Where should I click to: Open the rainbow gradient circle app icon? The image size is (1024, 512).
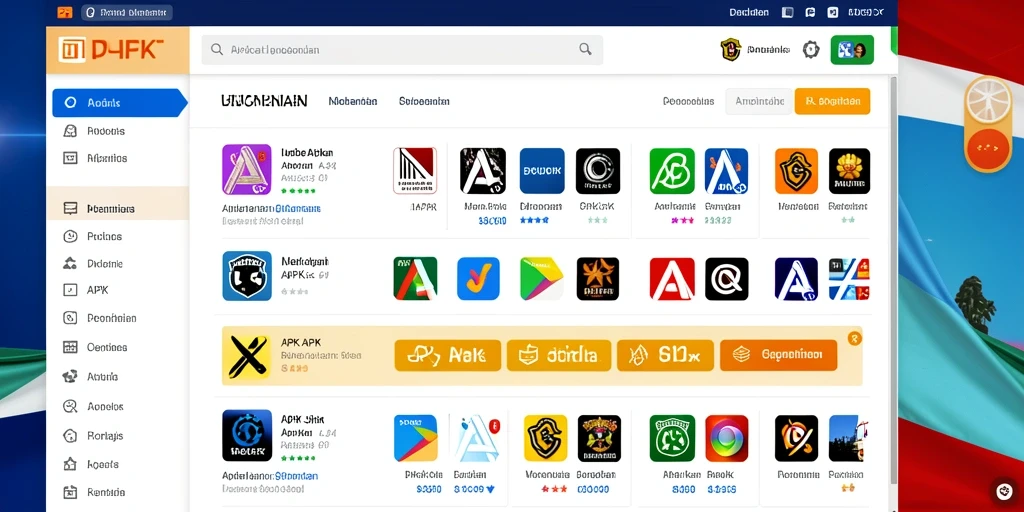click(727, 438)
